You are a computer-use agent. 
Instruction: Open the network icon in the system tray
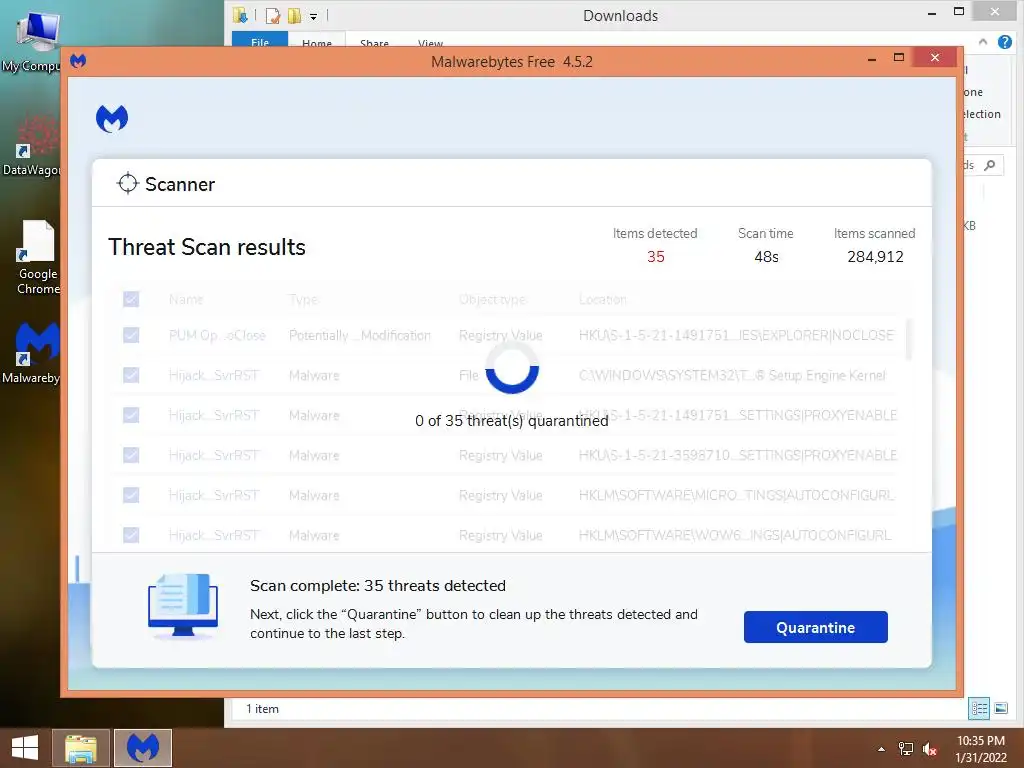pos(906,749)
